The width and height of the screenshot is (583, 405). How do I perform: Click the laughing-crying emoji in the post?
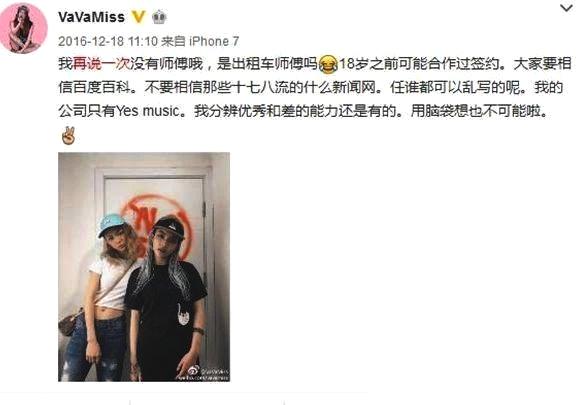(x=329, y=64)
